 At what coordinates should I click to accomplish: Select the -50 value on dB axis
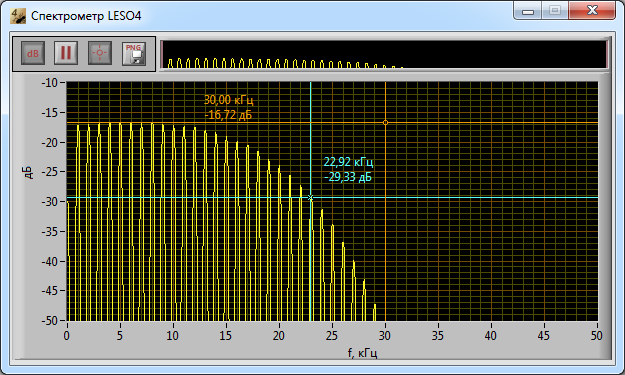(50, 320)
